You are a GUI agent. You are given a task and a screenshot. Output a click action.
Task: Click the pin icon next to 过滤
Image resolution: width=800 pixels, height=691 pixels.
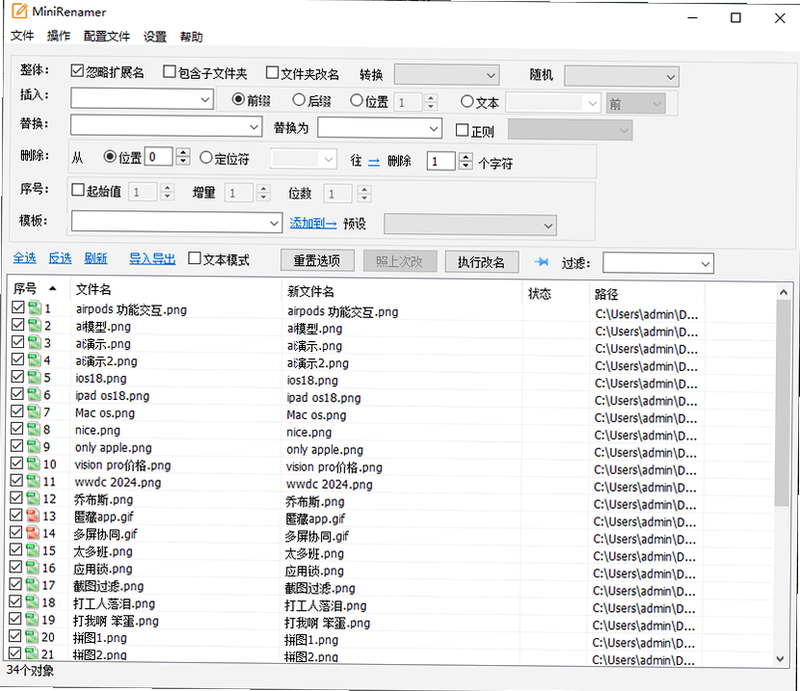[x=541, y=262]
